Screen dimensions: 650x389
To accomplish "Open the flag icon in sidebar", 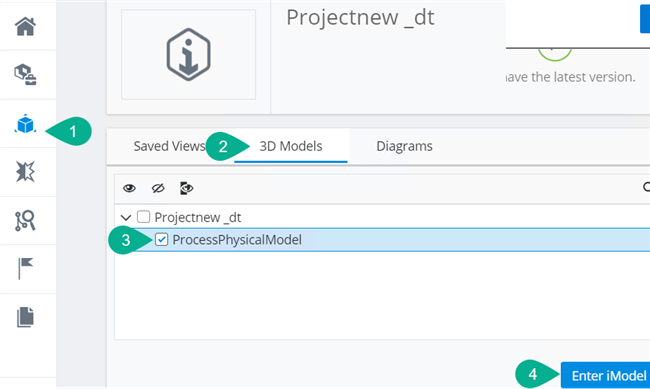I will [25, 268].
